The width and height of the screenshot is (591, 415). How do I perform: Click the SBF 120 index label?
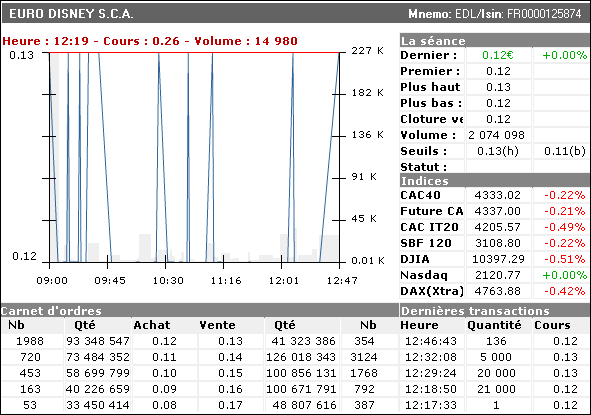(426, 243)
